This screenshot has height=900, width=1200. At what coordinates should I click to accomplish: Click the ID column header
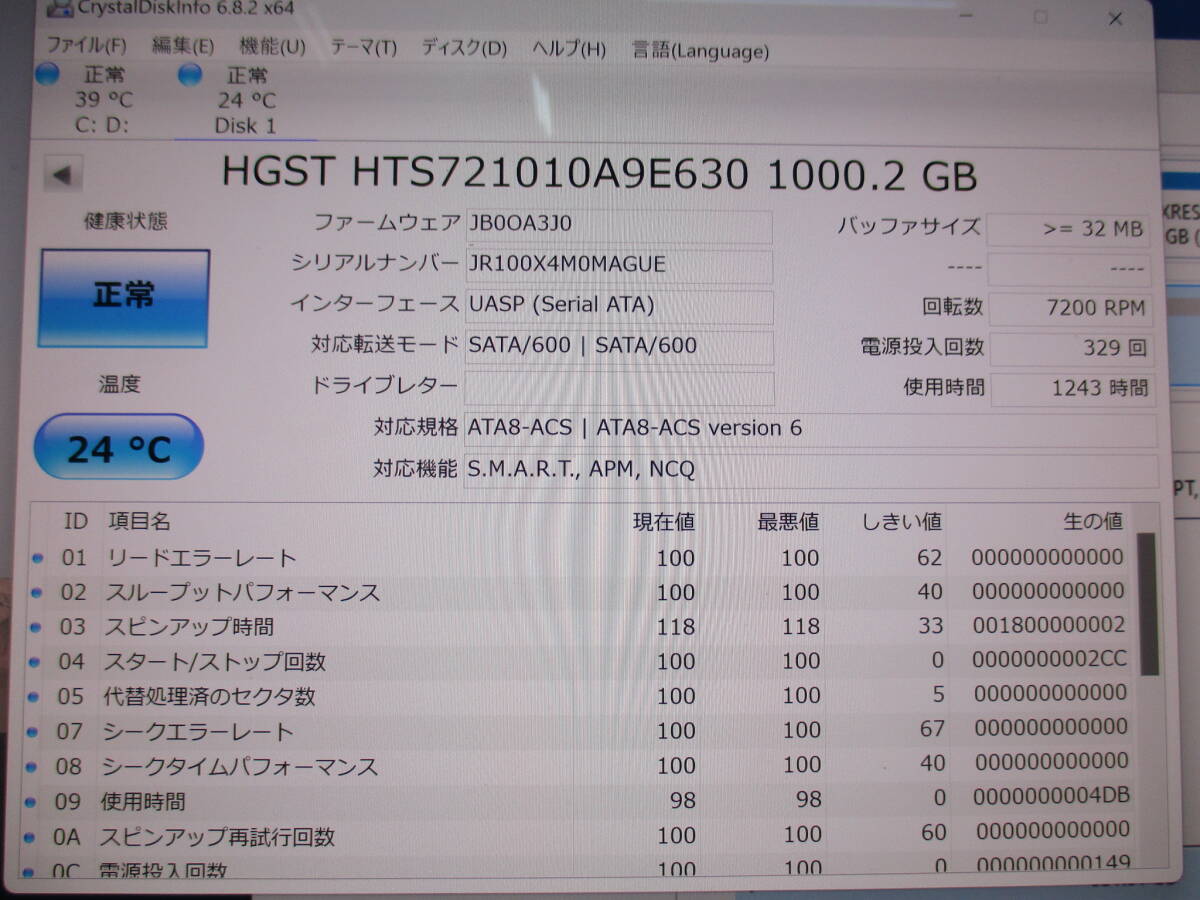[76, 522]
